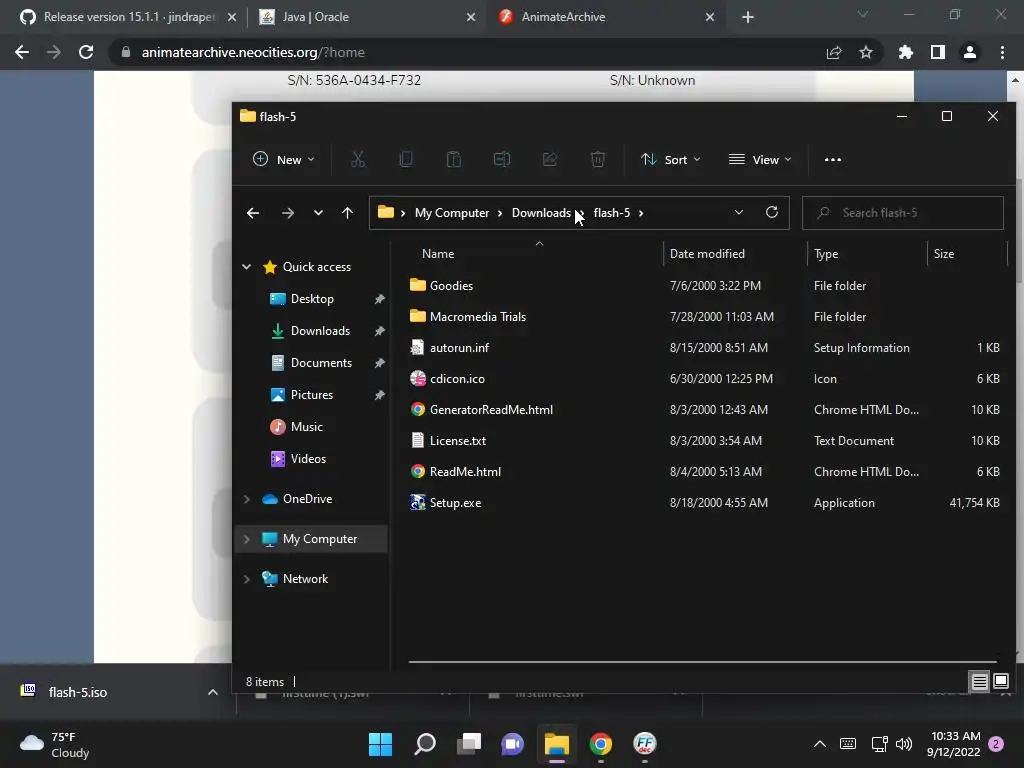Select the Setup.exe application file
Image resolution: width=1024 pixels, height=768 pixels.
tap(455, 503)
